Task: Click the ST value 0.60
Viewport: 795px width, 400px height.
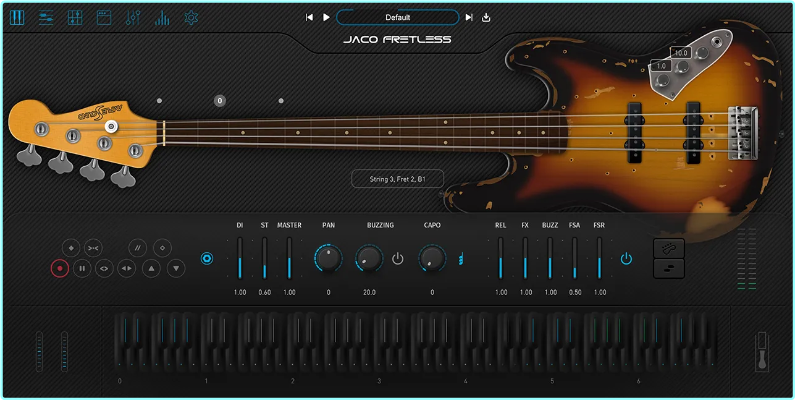Action: (x=265, y=293)
